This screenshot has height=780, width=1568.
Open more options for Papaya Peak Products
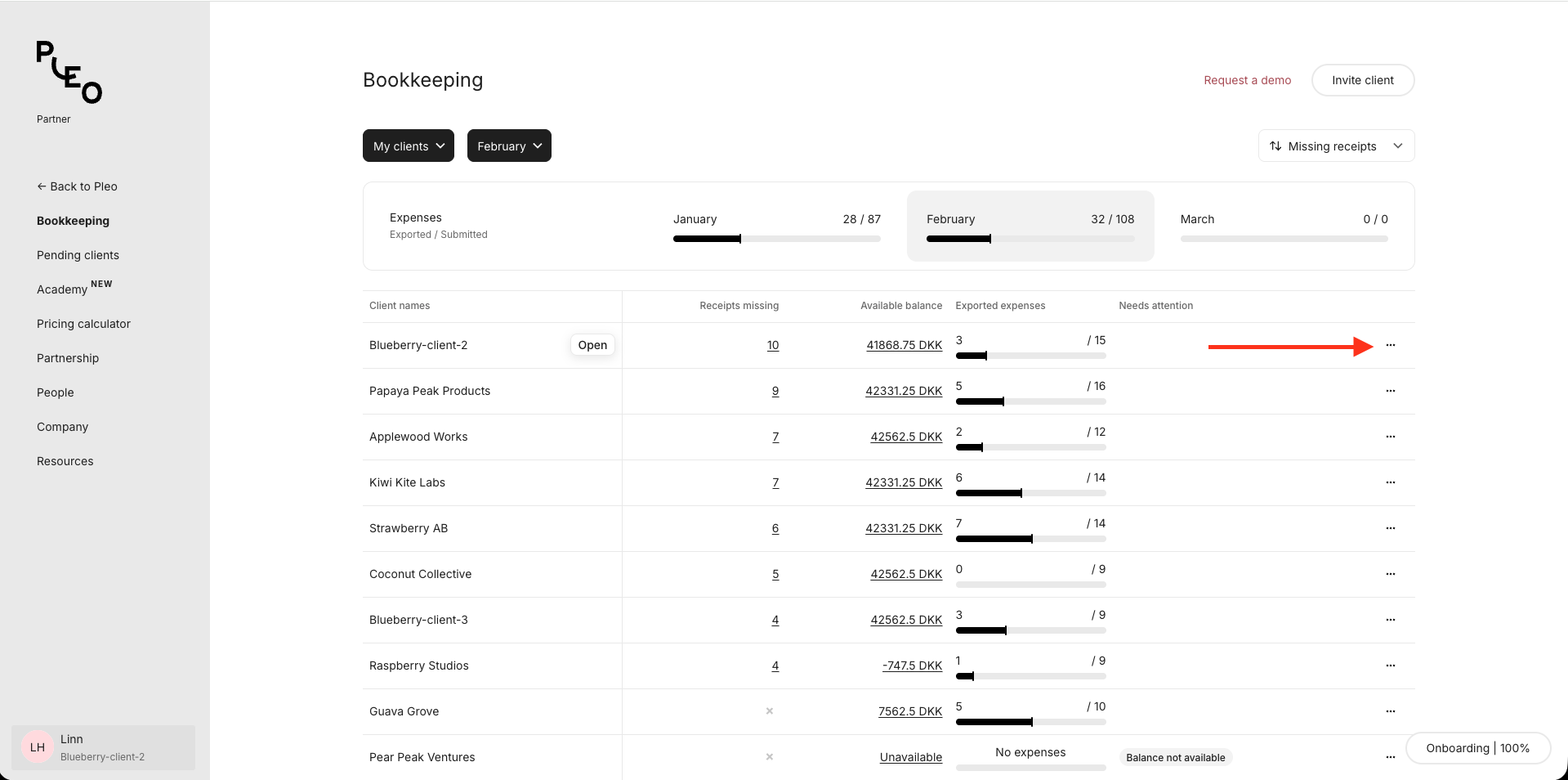coord(1390,391)
